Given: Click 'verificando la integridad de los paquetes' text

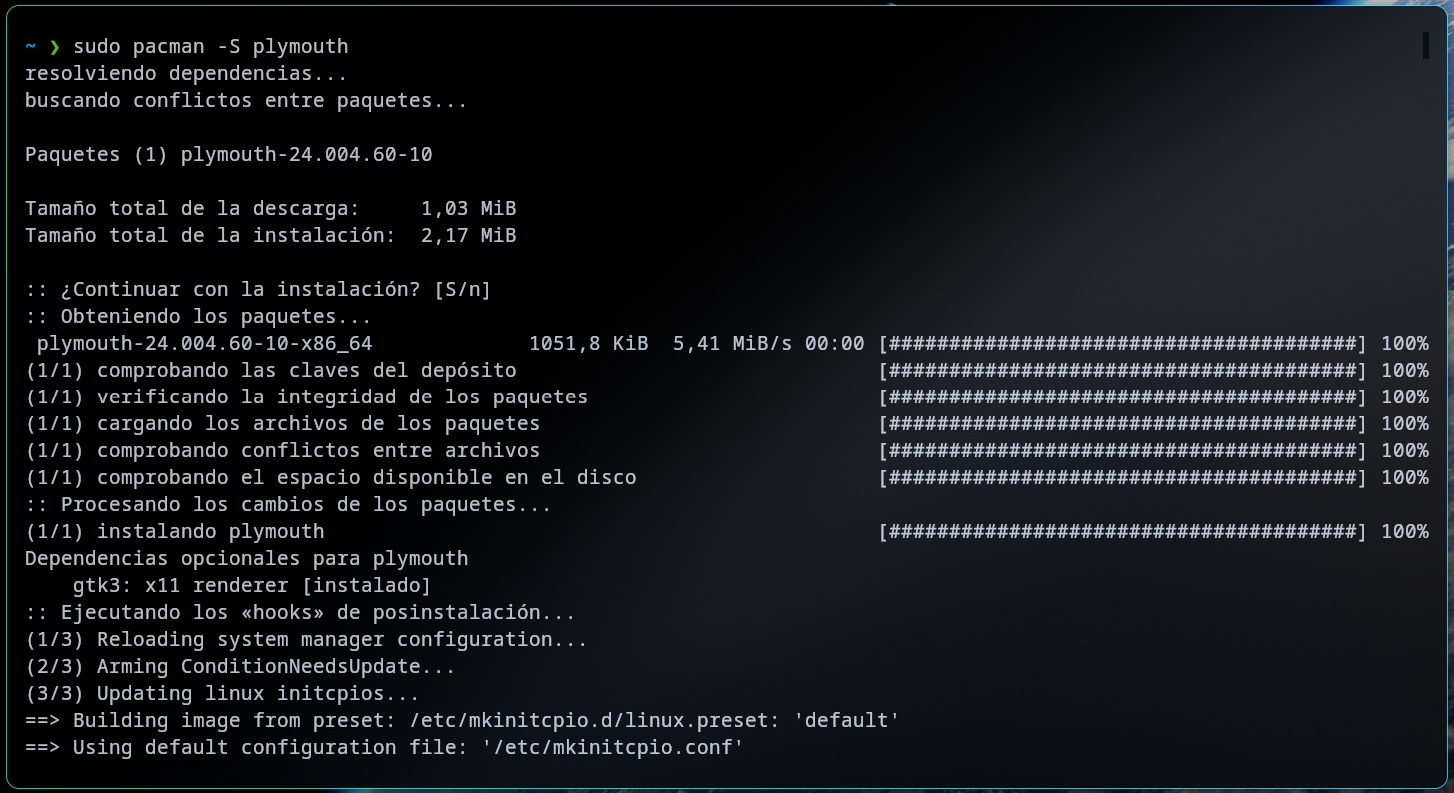Looking at the screenshot, I should (342, 397).
